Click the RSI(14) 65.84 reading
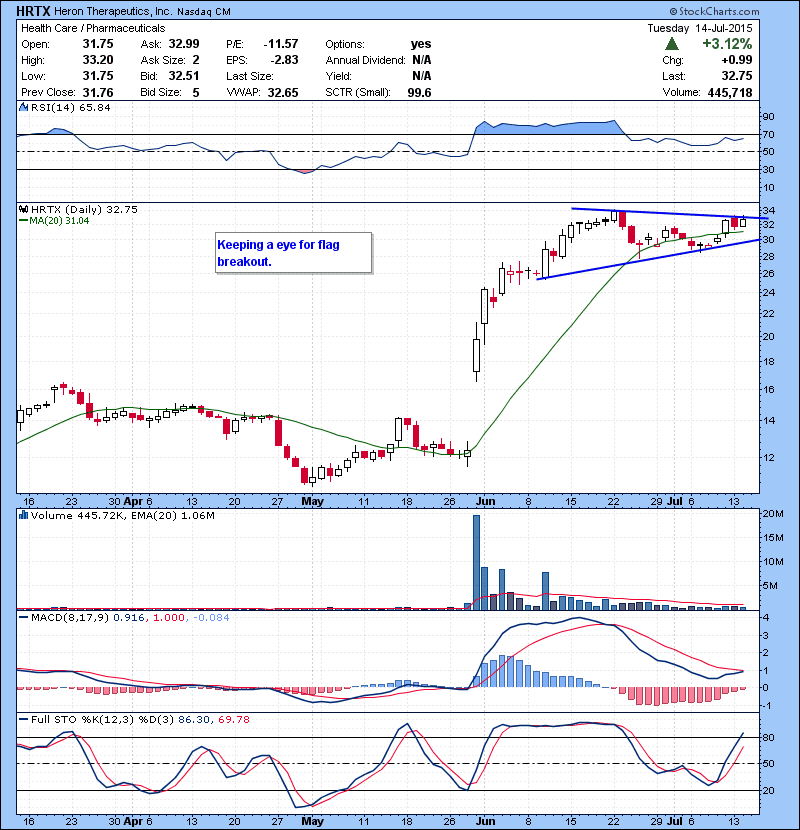The image size is (800, 830). pos(70,107)
